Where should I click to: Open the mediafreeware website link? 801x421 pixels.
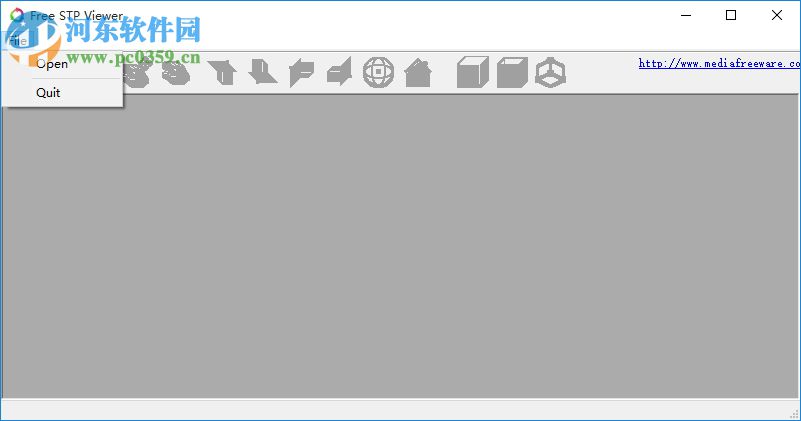(719, 63)
